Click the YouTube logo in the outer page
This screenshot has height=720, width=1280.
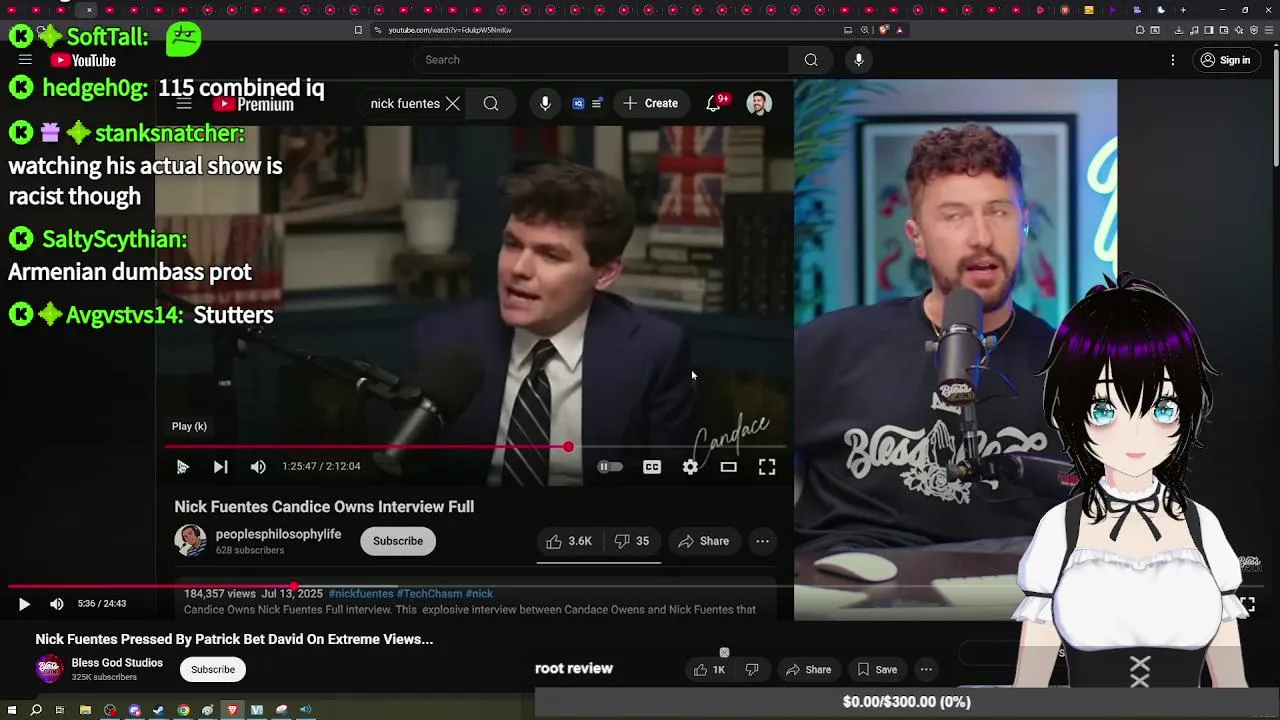(x=84, y=61)
